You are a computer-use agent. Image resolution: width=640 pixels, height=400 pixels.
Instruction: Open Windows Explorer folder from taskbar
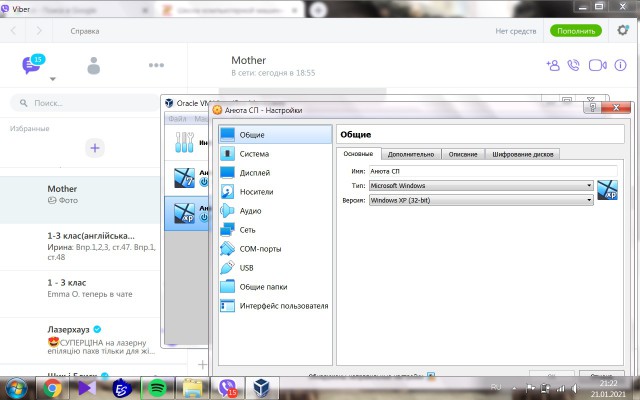[x=192, y=388]
